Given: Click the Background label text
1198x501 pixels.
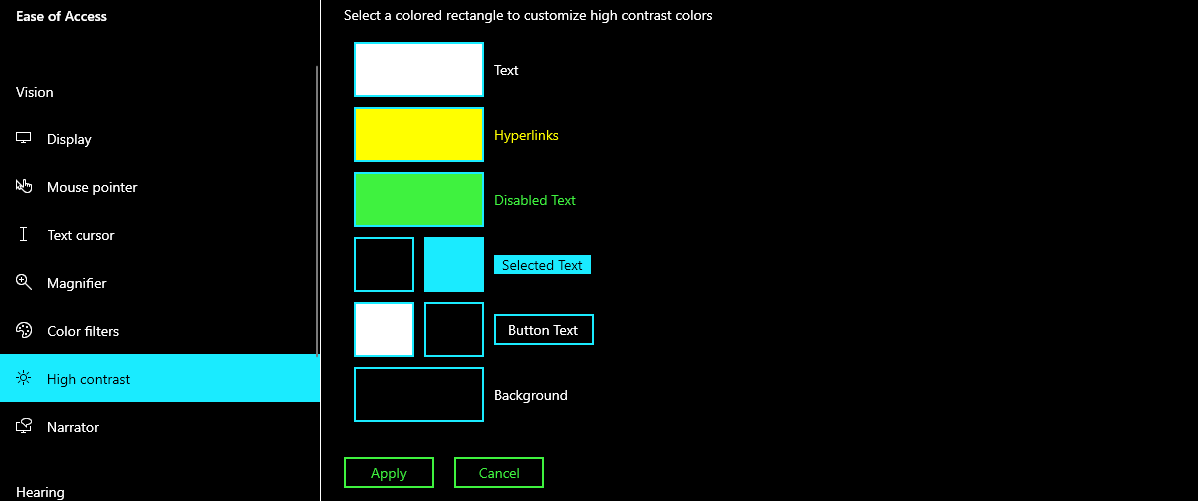Looking at the screenshot, I should click(x=531, y=396).
